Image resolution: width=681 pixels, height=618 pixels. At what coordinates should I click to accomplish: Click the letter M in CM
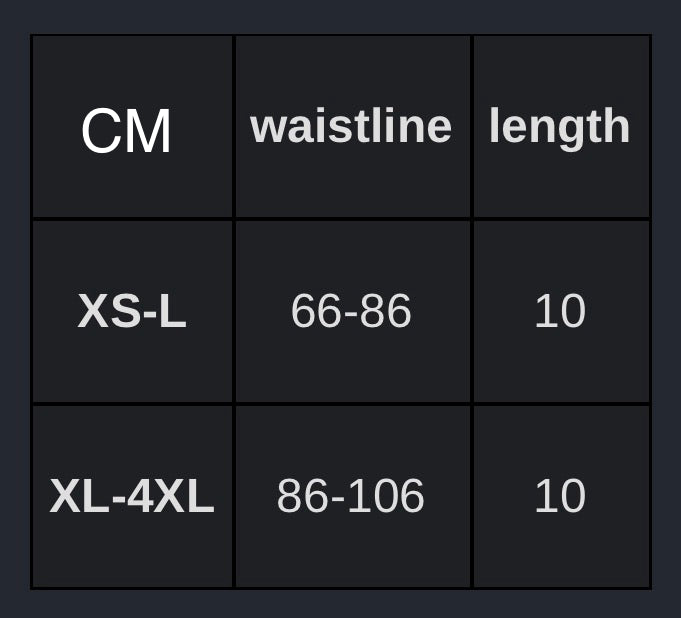149,131
